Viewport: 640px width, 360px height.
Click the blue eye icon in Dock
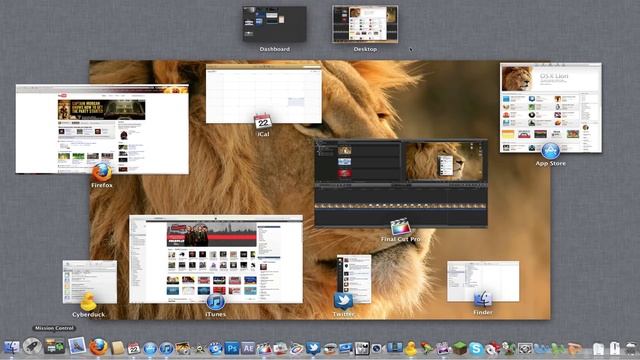(x=216, y=348)
